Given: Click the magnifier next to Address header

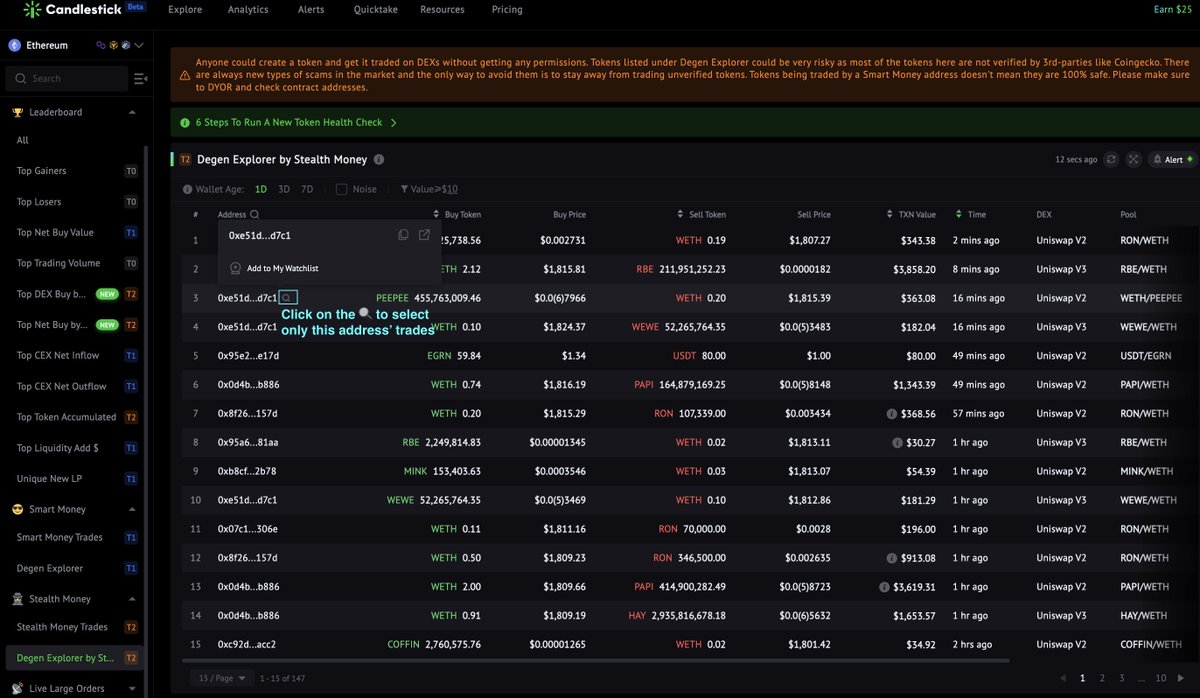Looking at the screenshot, I should coord(255,214).
